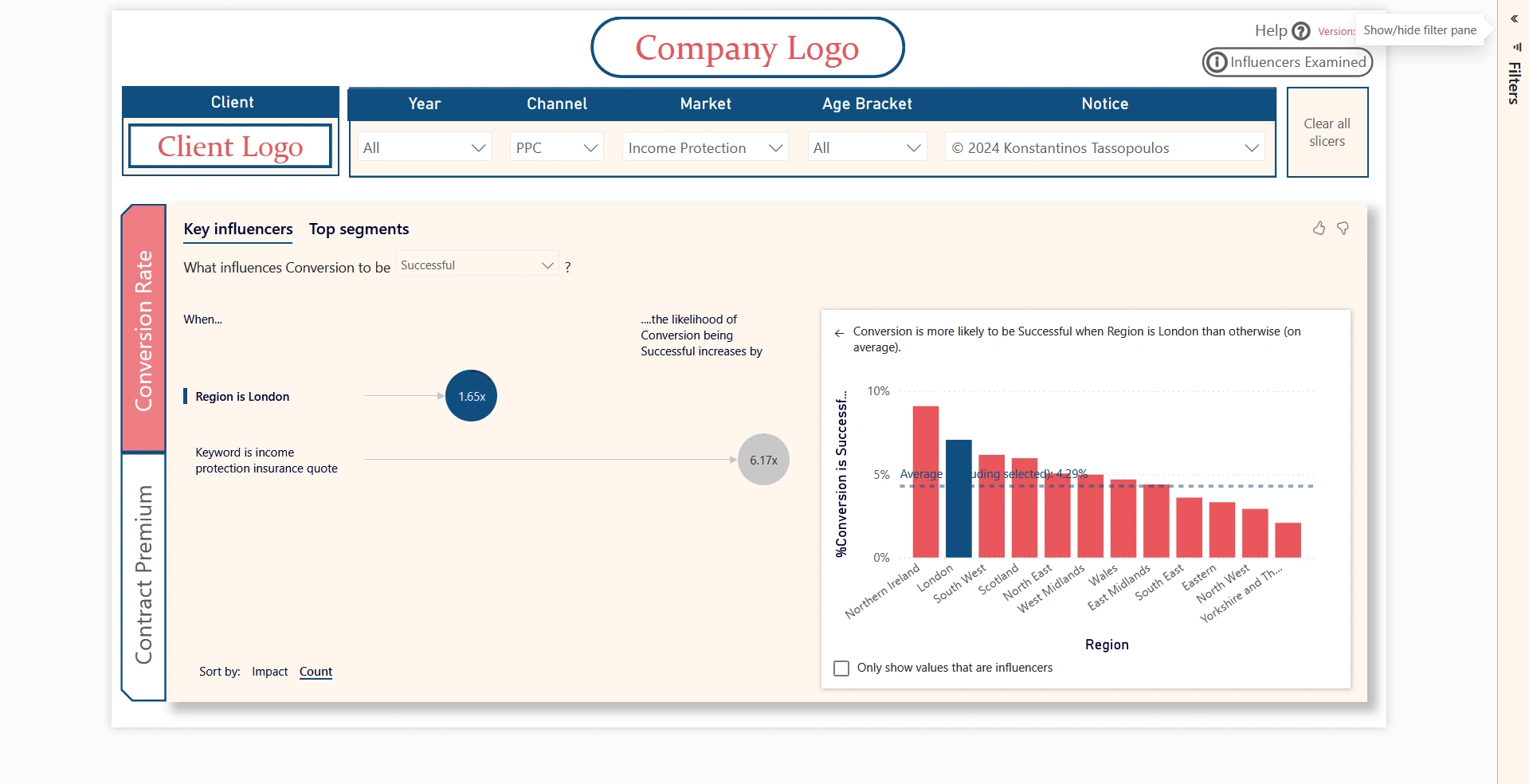Check Only show values that are influencers
The height and width of the screenshot is (784, 1529).
coord(841,668)
